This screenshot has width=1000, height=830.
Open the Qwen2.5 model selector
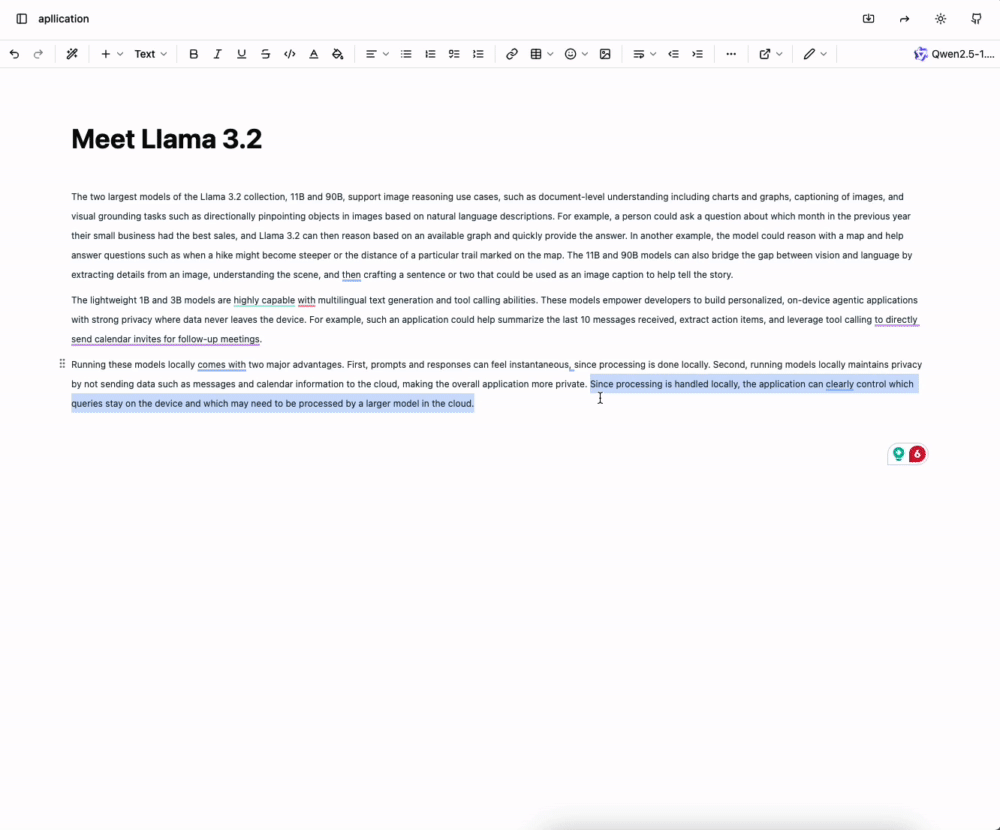(x=953, y=54)
